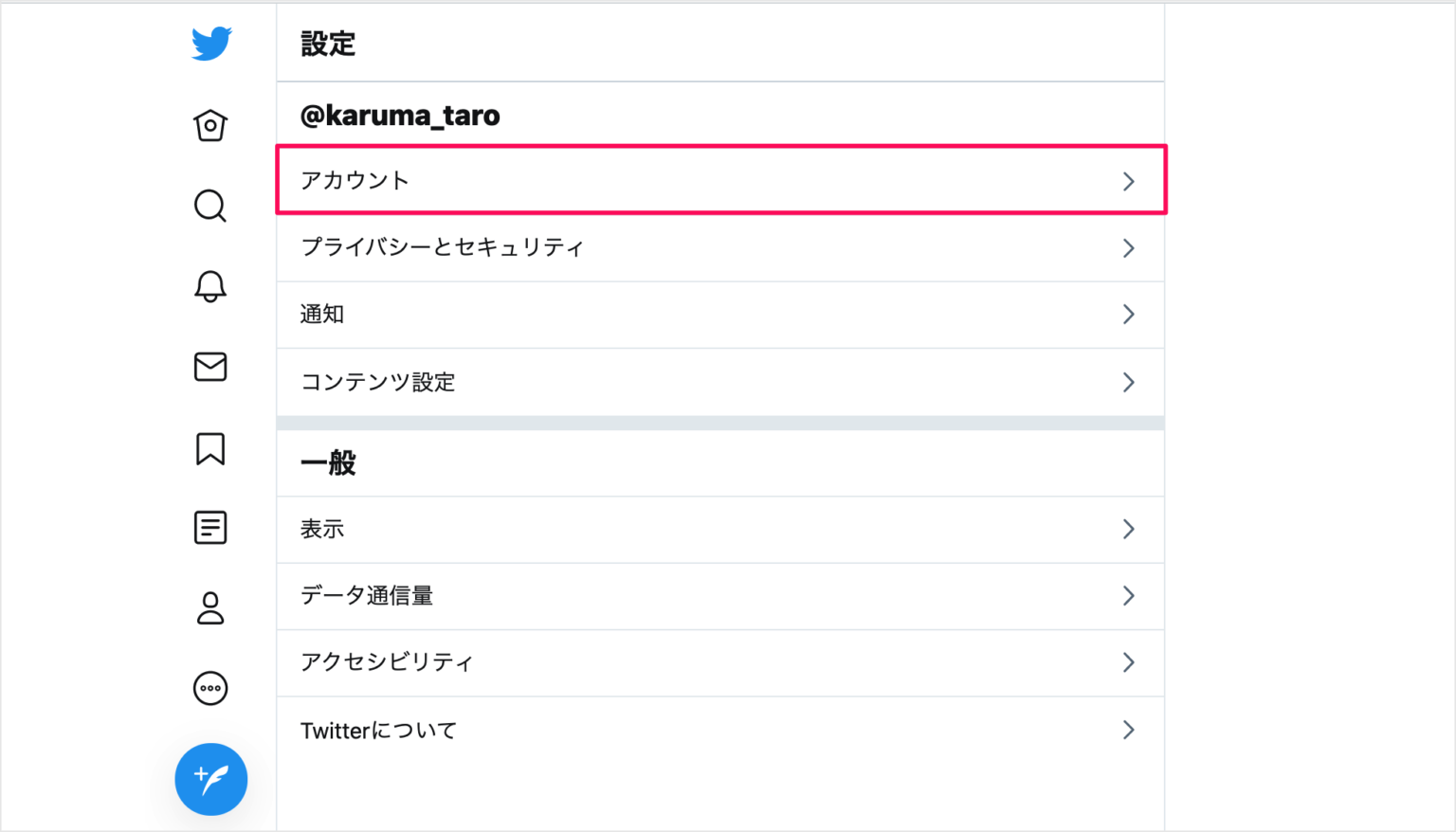Select the Search magnifier icon
1456x832 pixels.
(x=209, y=206)
